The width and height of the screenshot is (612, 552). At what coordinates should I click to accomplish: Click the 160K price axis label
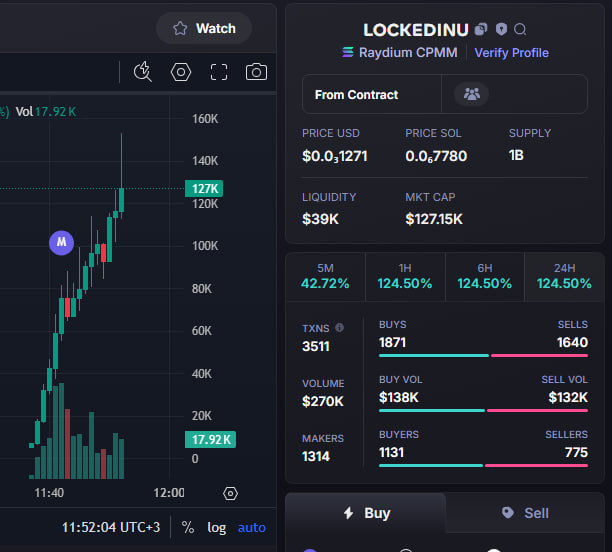tap(205, 119)
